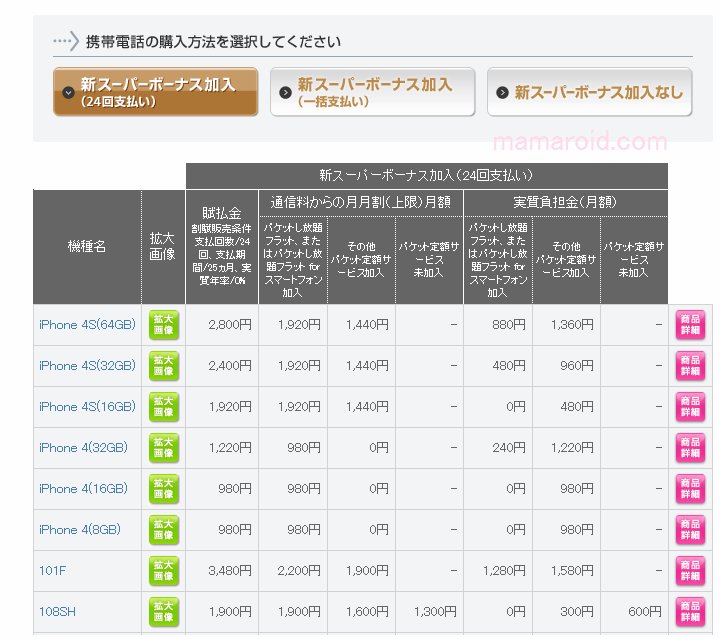720x639 pixels.
Task: Click the iPhone 4S(16GB) model link
Action: [87, 407]
